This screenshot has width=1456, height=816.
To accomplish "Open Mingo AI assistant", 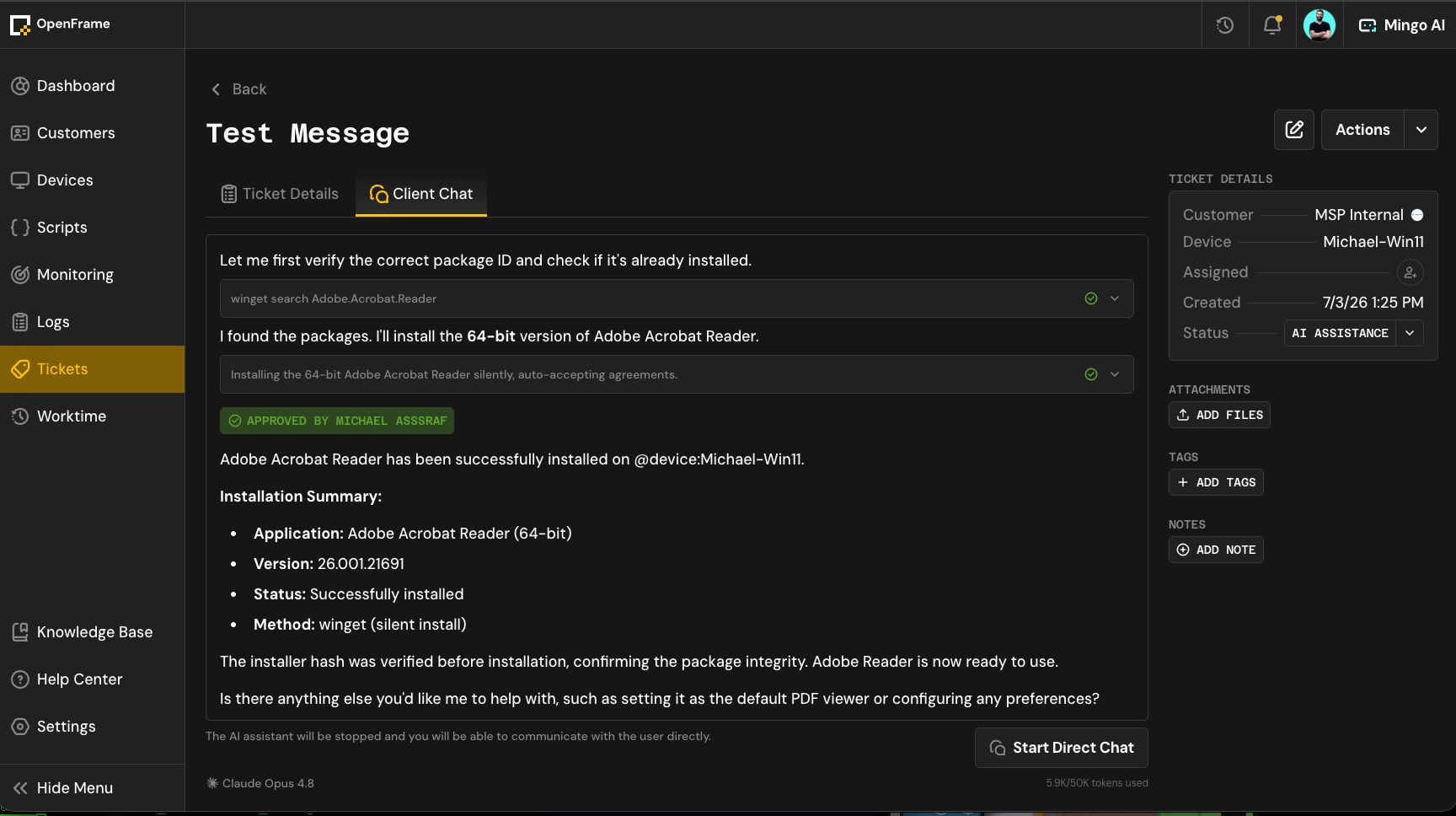I will point(1402,25).
